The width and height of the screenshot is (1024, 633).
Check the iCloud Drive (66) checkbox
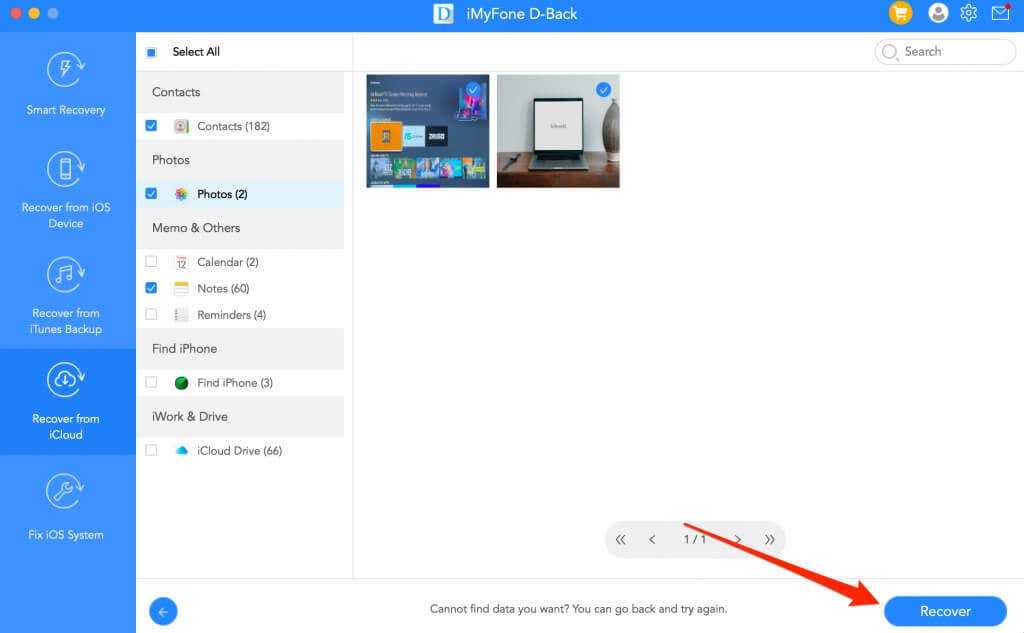[x=151, y=451]
